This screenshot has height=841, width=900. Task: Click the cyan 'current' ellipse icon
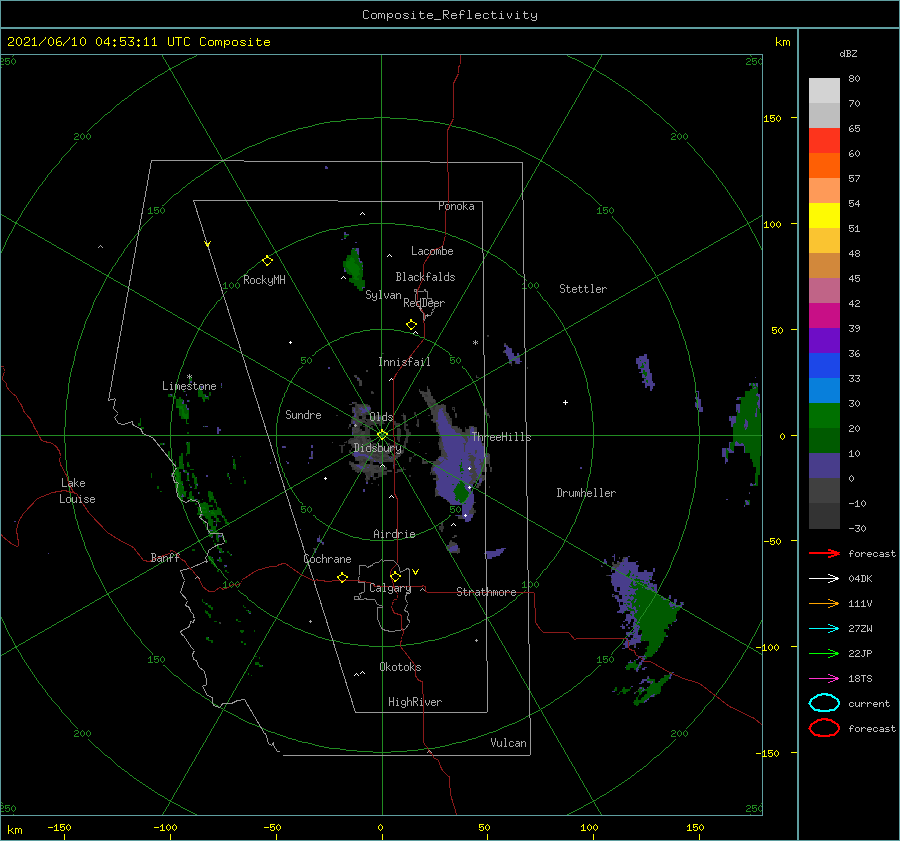click(x=824, y=703)
